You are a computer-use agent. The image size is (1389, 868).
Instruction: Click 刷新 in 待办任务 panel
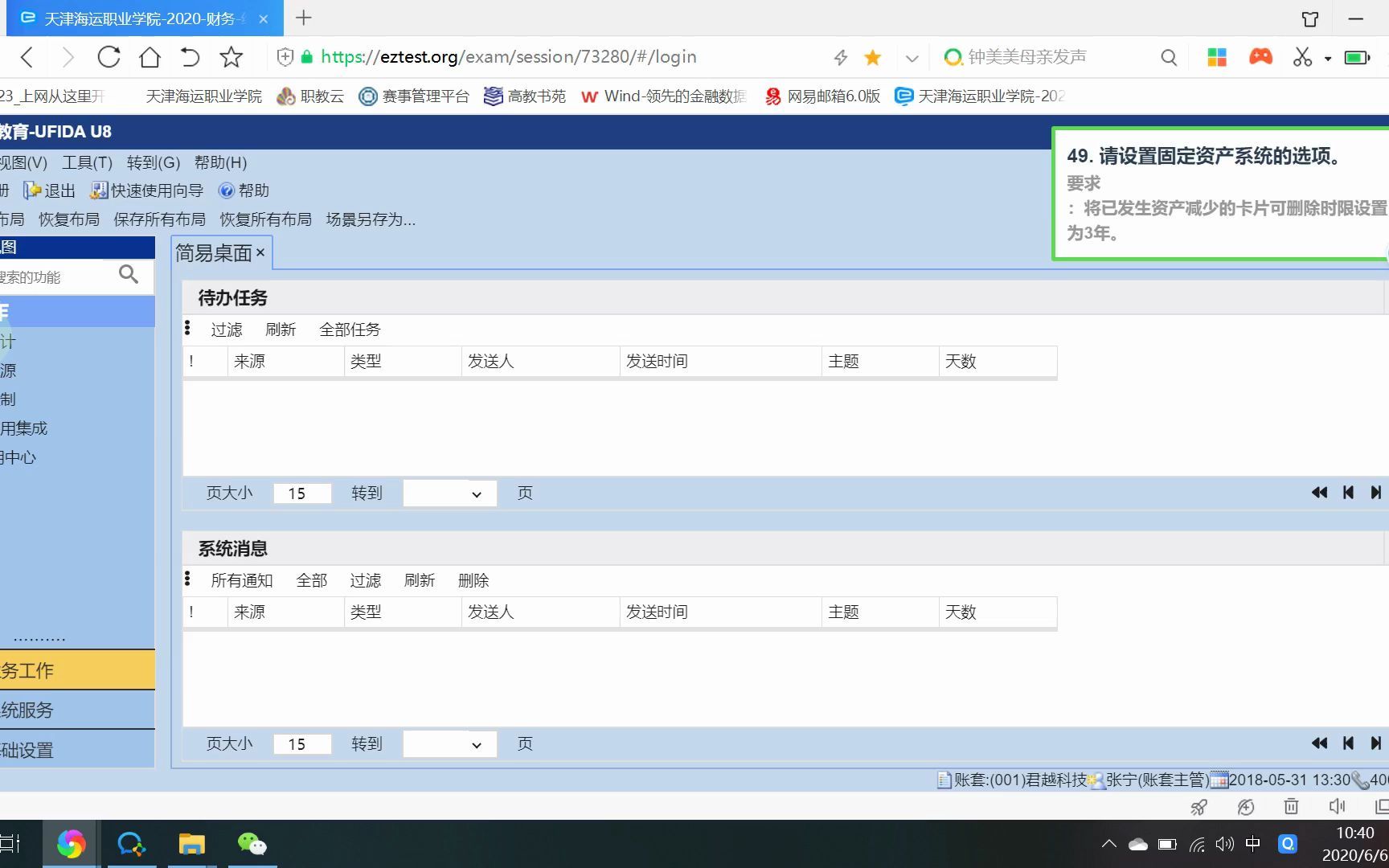coord(281,330)
